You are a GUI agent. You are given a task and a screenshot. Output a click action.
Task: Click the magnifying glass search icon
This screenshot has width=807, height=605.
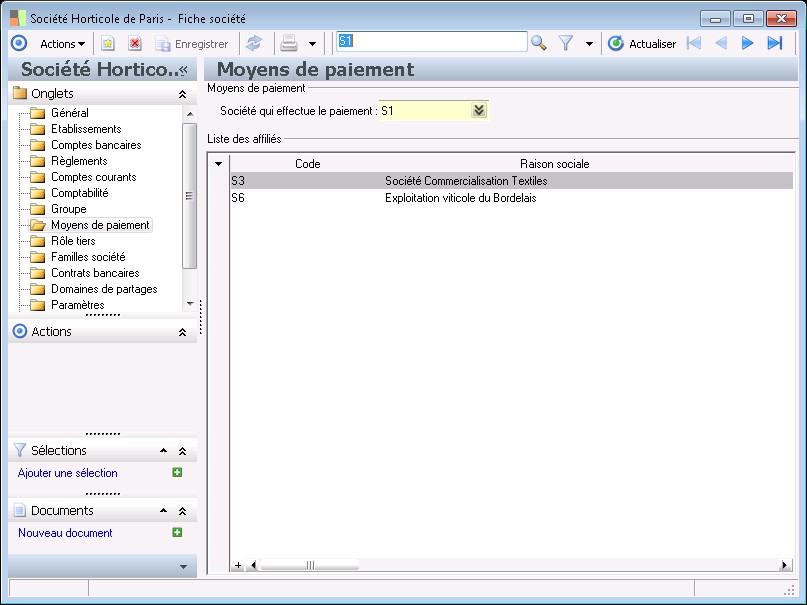pyautogui.click(x=538, y=43)
